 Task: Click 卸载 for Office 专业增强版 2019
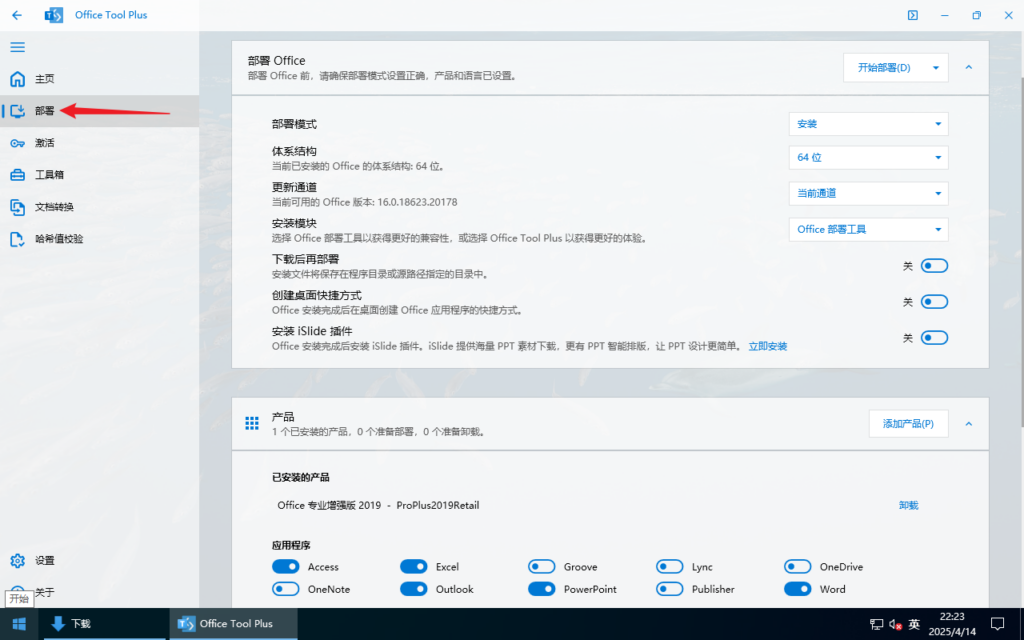(908, 505)
